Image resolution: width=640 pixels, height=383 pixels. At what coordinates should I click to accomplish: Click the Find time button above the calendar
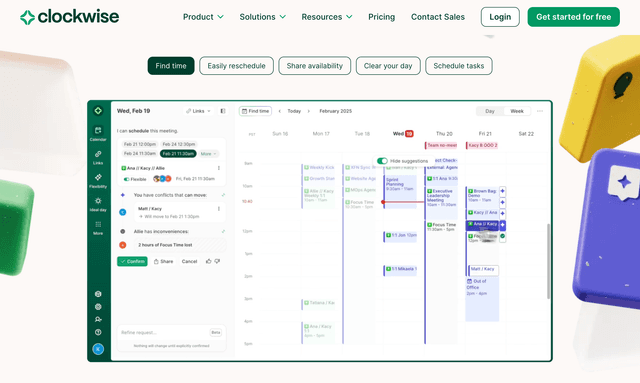[256, 111]
